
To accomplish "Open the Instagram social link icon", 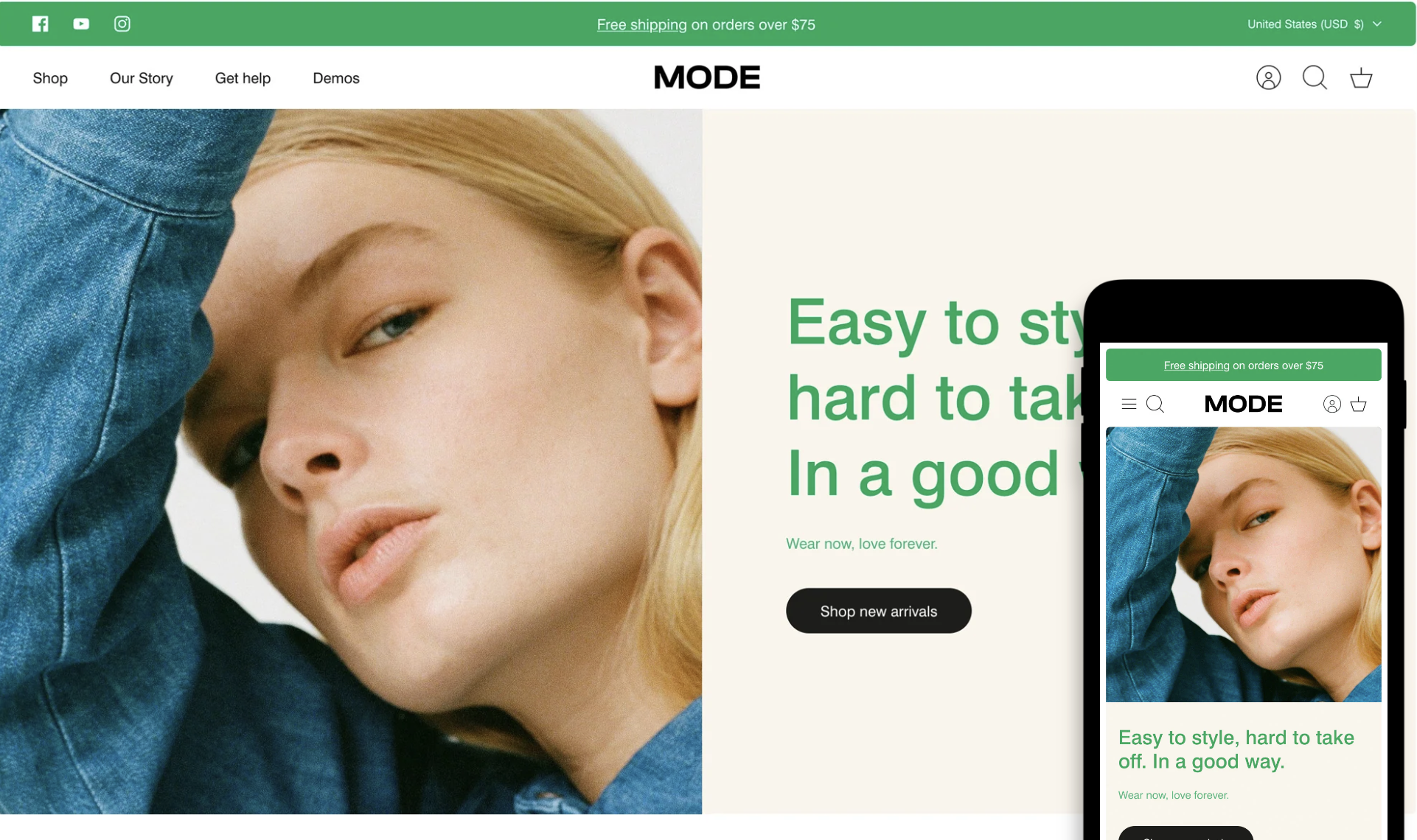I will tap(122, 24).
